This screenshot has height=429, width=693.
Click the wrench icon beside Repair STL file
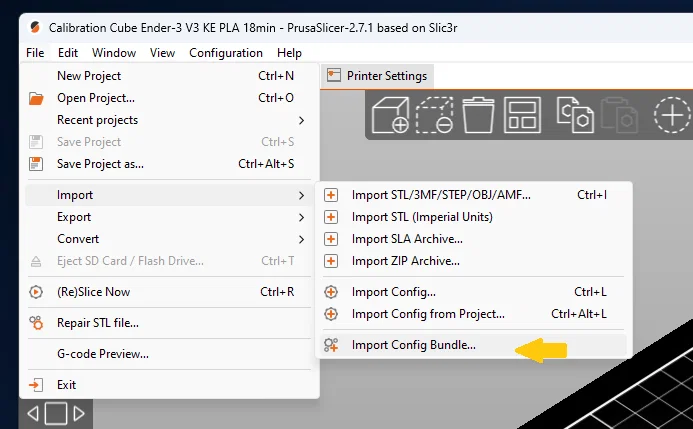[36, 323]
